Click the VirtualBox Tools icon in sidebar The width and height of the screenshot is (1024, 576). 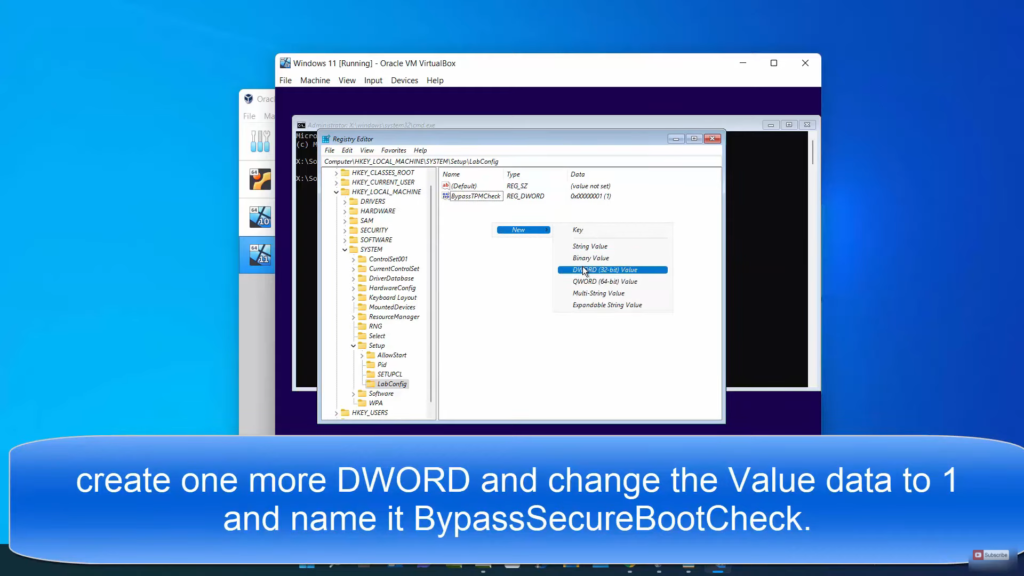(x=260, y=141)
